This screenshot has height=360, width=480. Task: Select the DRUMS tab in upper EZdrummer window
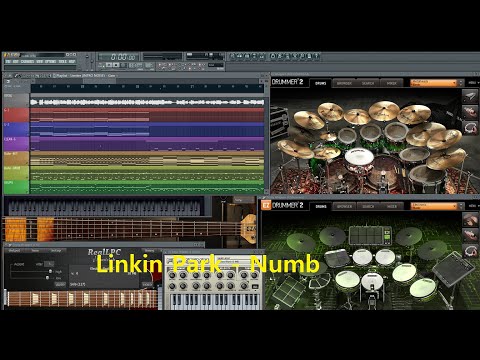[320, 83]
